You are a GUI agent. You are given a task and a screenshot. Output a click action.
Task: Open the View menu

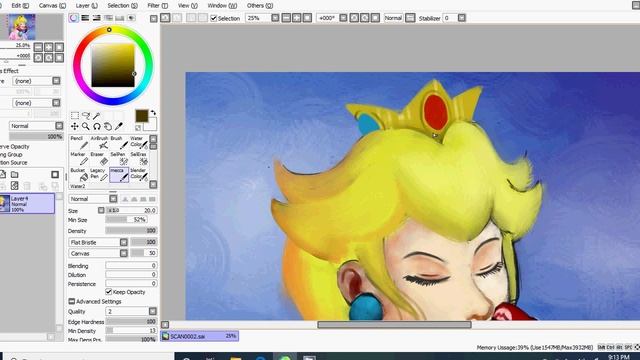coord(188,6)
